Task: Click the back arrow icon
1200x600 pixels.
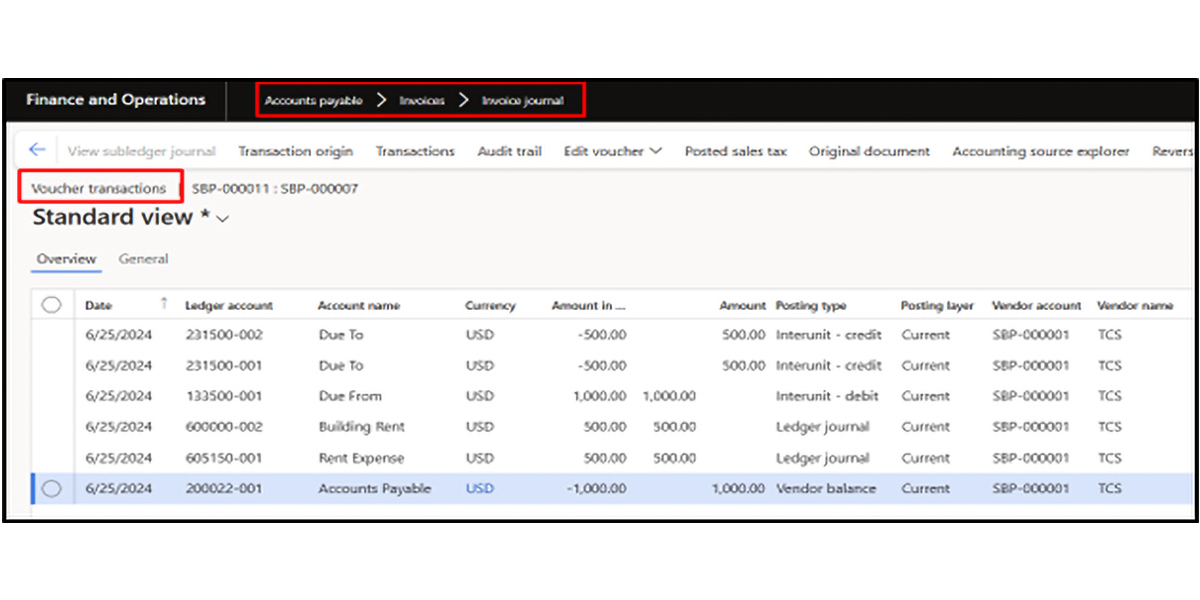Action: coord(37,150)
